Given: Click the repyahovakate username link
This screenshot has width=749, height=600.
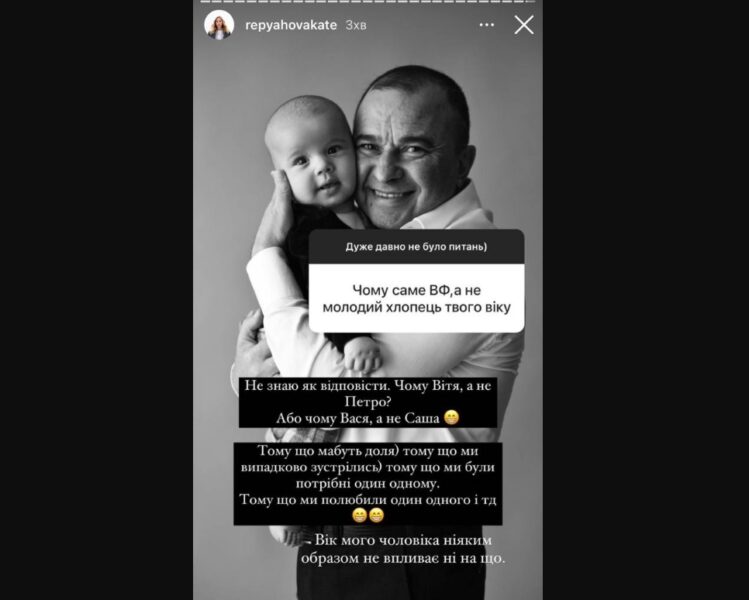Looking at the screenshot, I should pyautogui.click(x=291, y=25).
